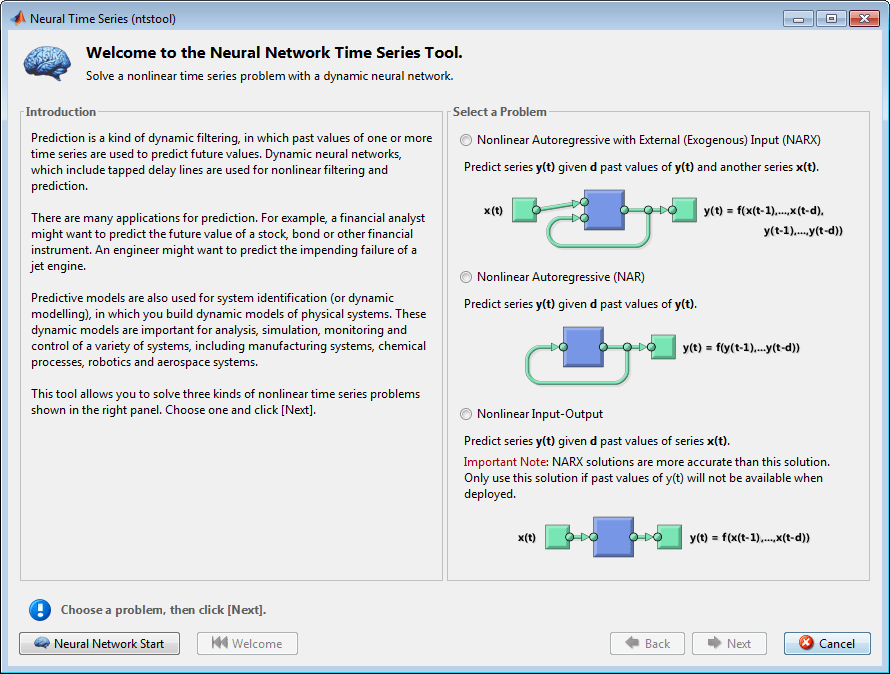Click the Input-Output diagram green output box
Screen dimensions: 890x674
[x=669, y=537]
